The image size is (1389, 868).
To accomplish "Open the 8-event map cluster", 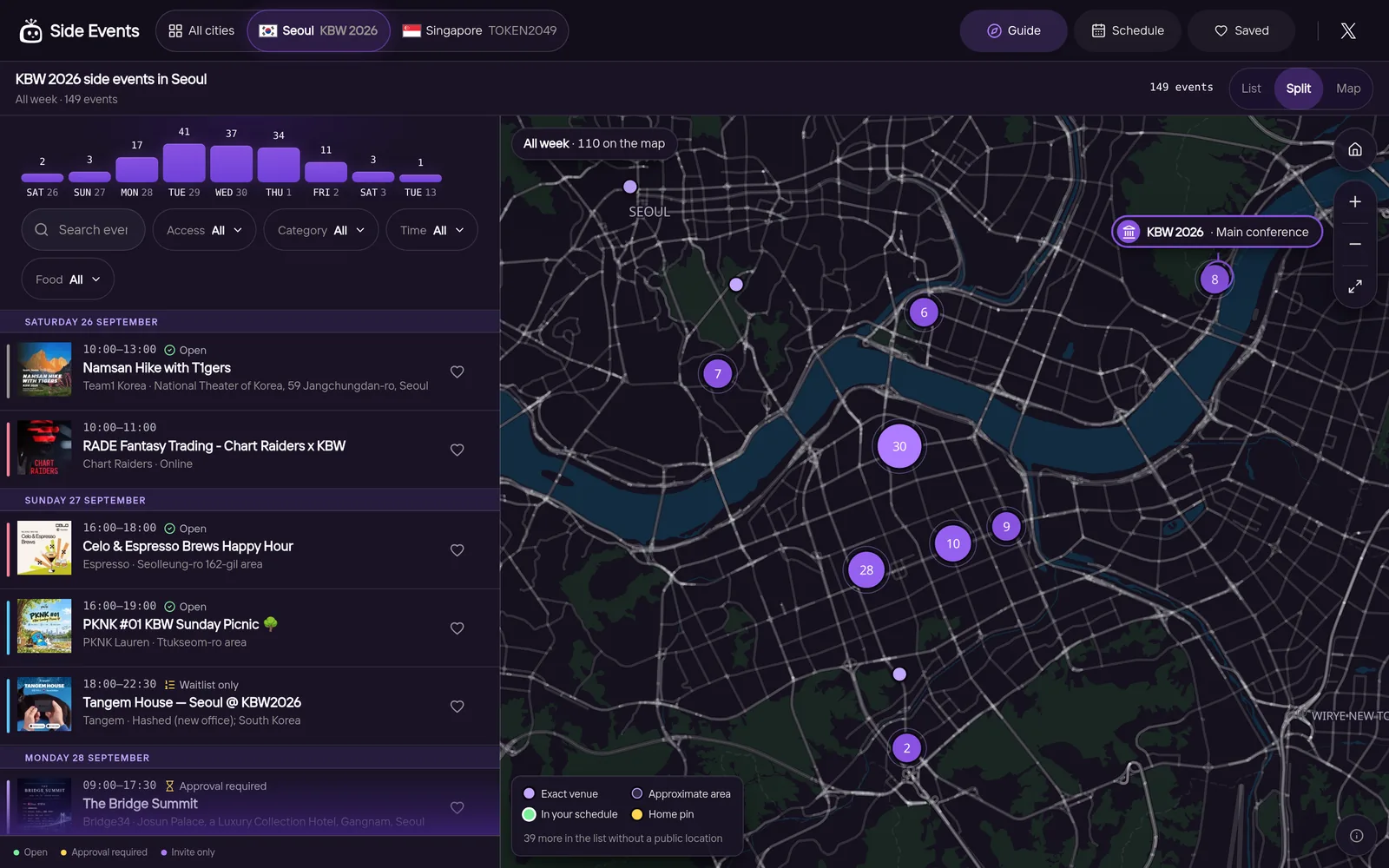I will tap(1215, 279).
